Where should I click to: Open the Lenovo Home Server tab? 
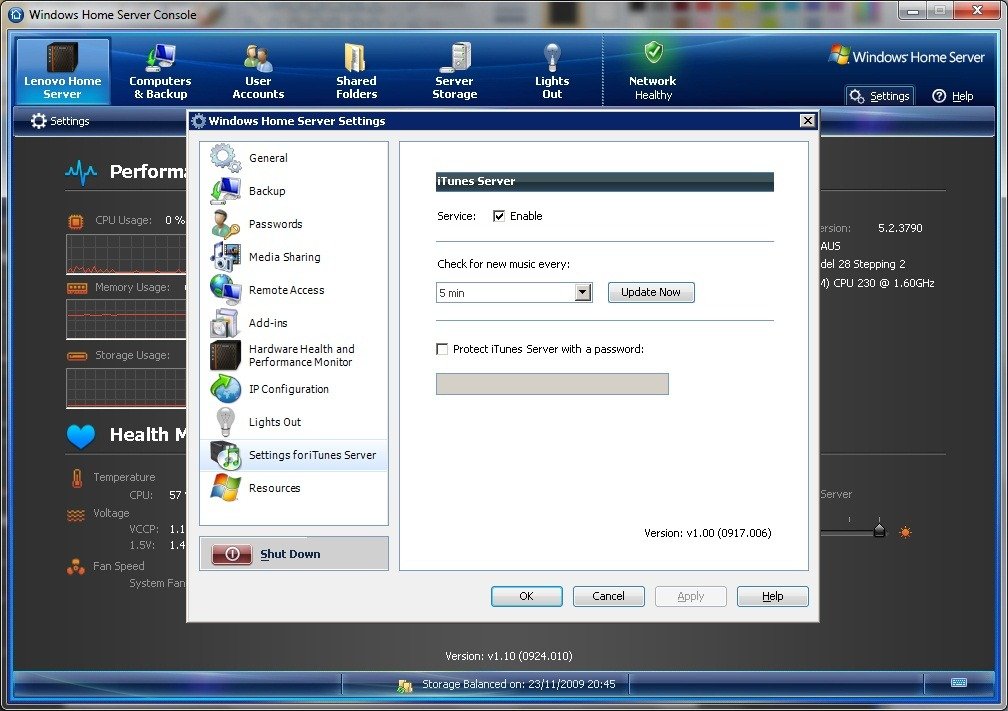pyautogui.click(x=62, y=71)
